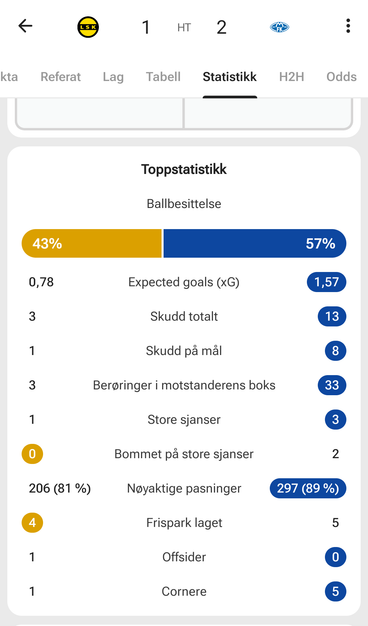
Task: Tap the yellow 4 free kicks badge
Action: [32, 523]
